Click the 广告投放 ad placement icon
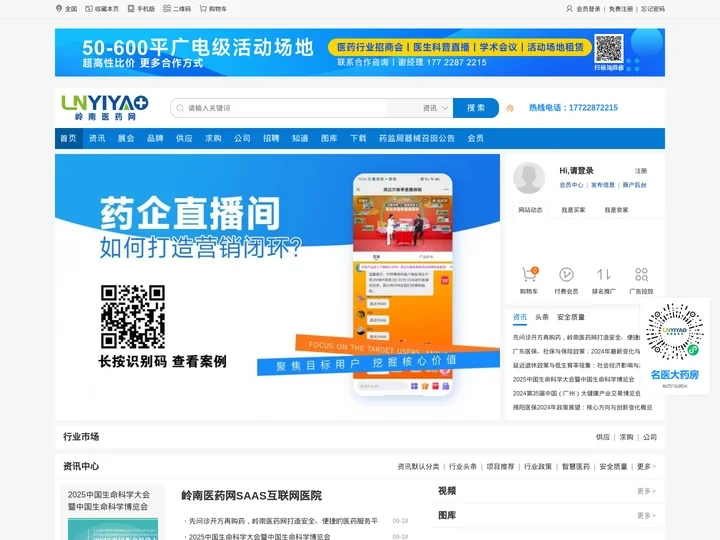720x540 pixels. pos(641,275)
